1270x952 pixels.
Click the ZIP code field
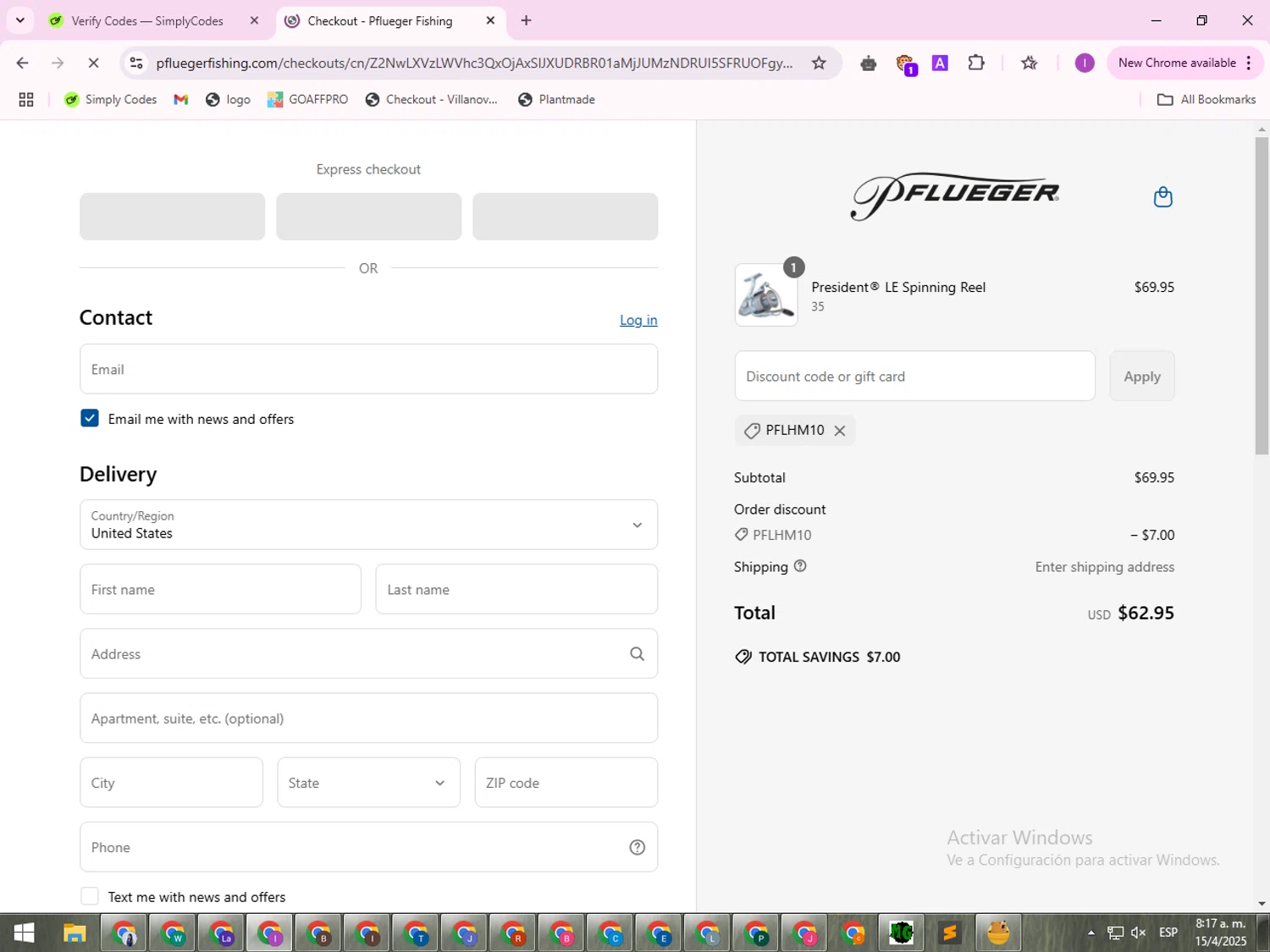tap(566, 783)
